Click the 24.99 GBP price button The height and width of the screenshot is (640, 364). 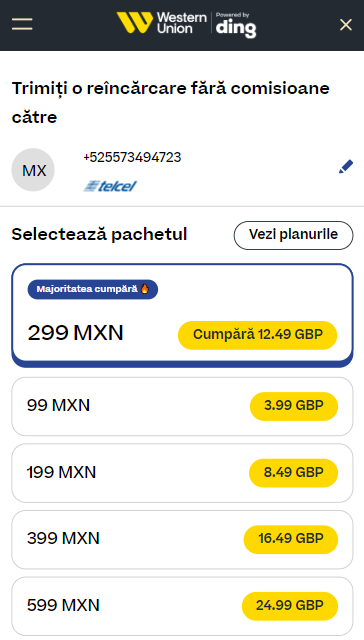point(290,606)
